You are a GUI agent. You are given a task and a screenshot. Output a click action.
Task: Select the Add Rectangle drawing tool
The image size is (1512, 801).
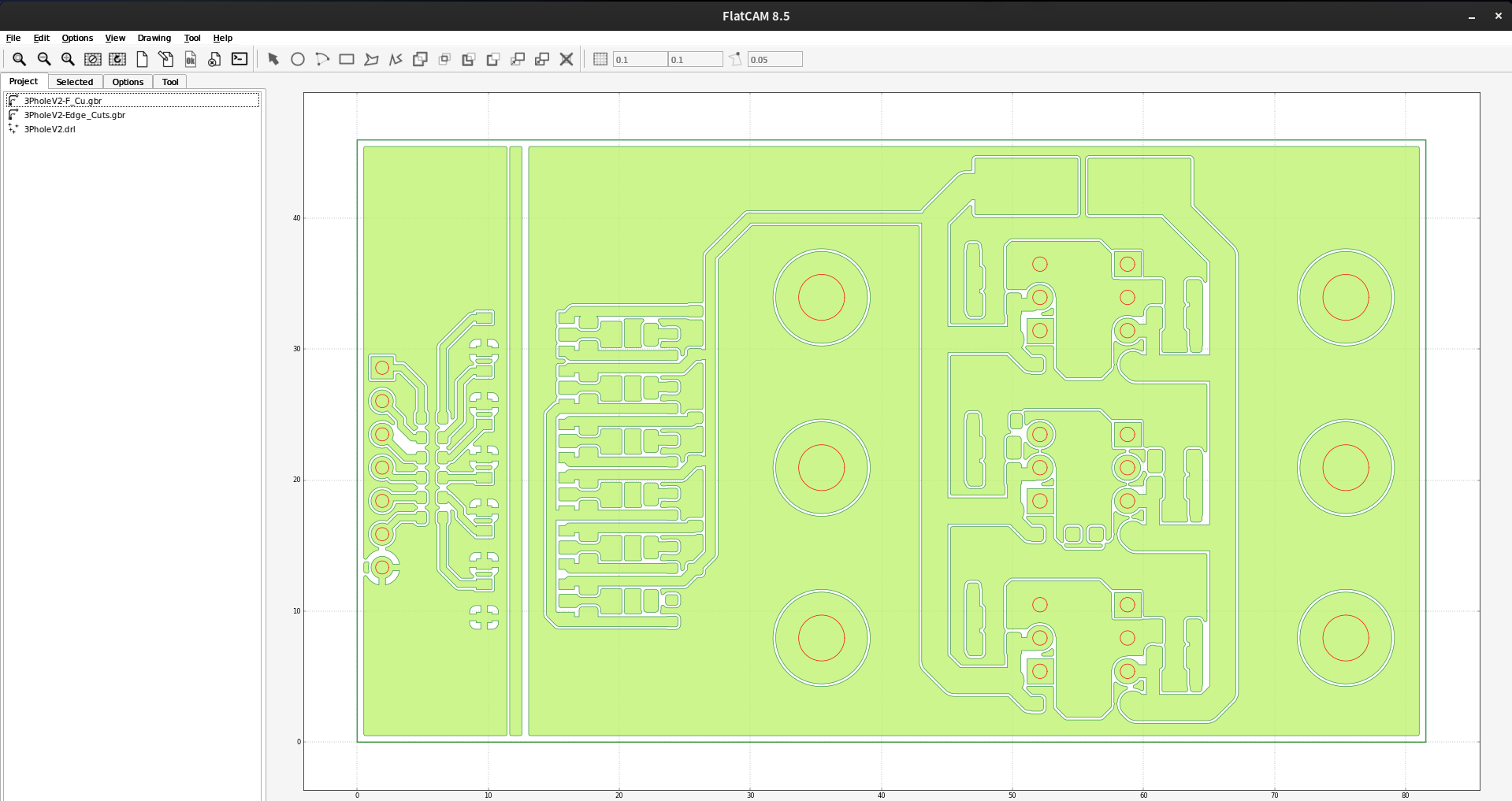(x=347, y=59)
